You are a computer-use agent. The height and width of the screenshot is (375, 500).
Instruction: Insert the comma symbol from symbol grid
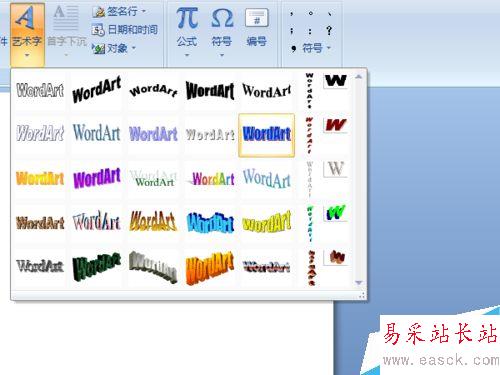click(292, 13)
